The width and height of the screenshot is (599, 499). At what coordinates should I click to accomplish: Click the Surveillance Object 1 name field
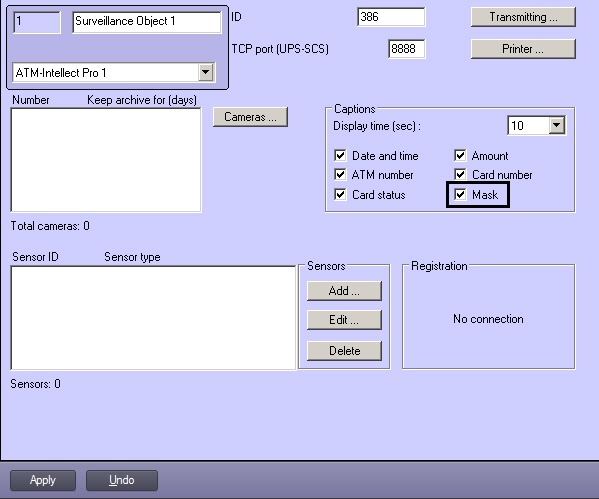point(147,22)
